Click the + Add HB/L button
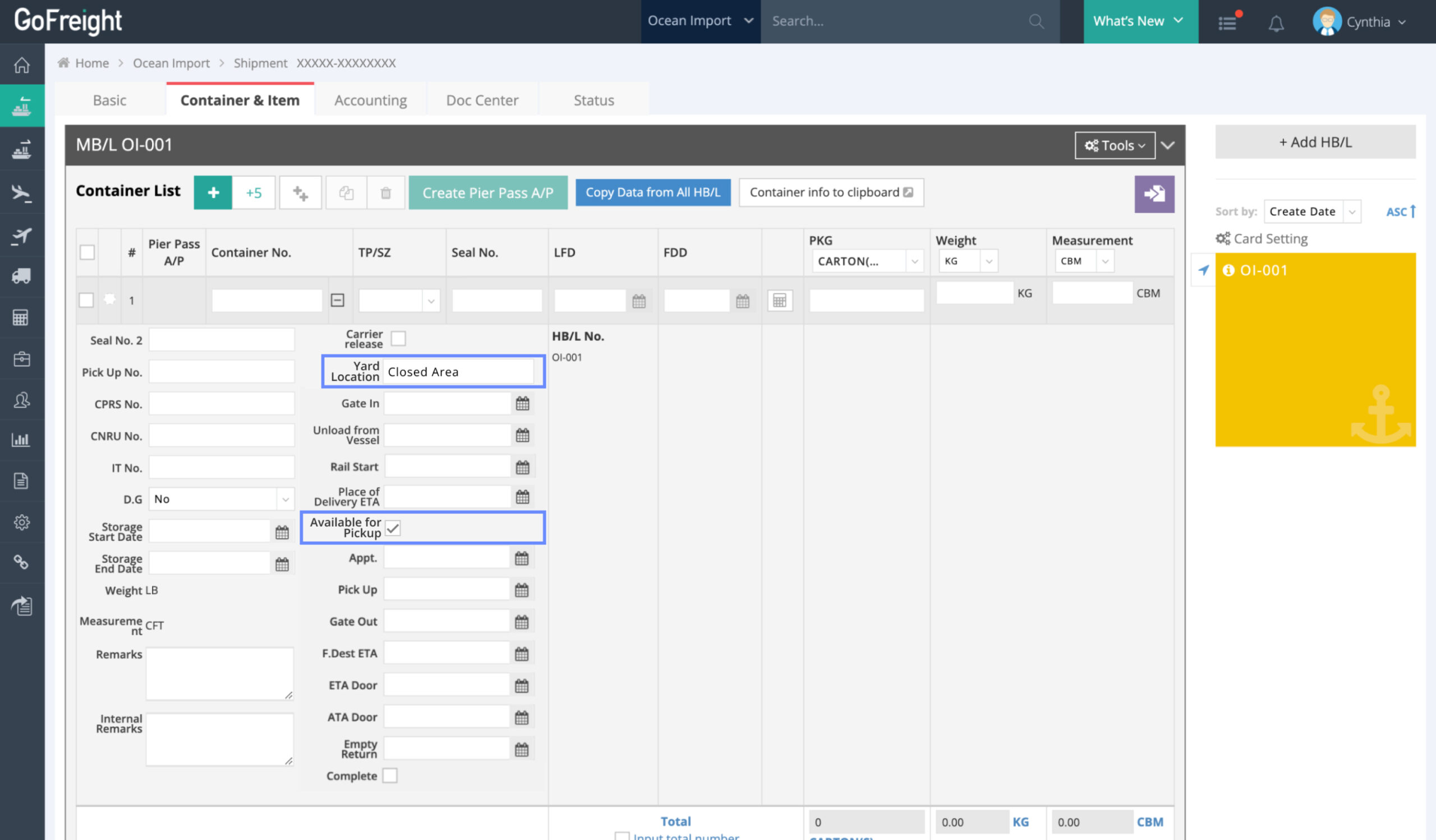 pyautogui.click(x=1315, y=142)
